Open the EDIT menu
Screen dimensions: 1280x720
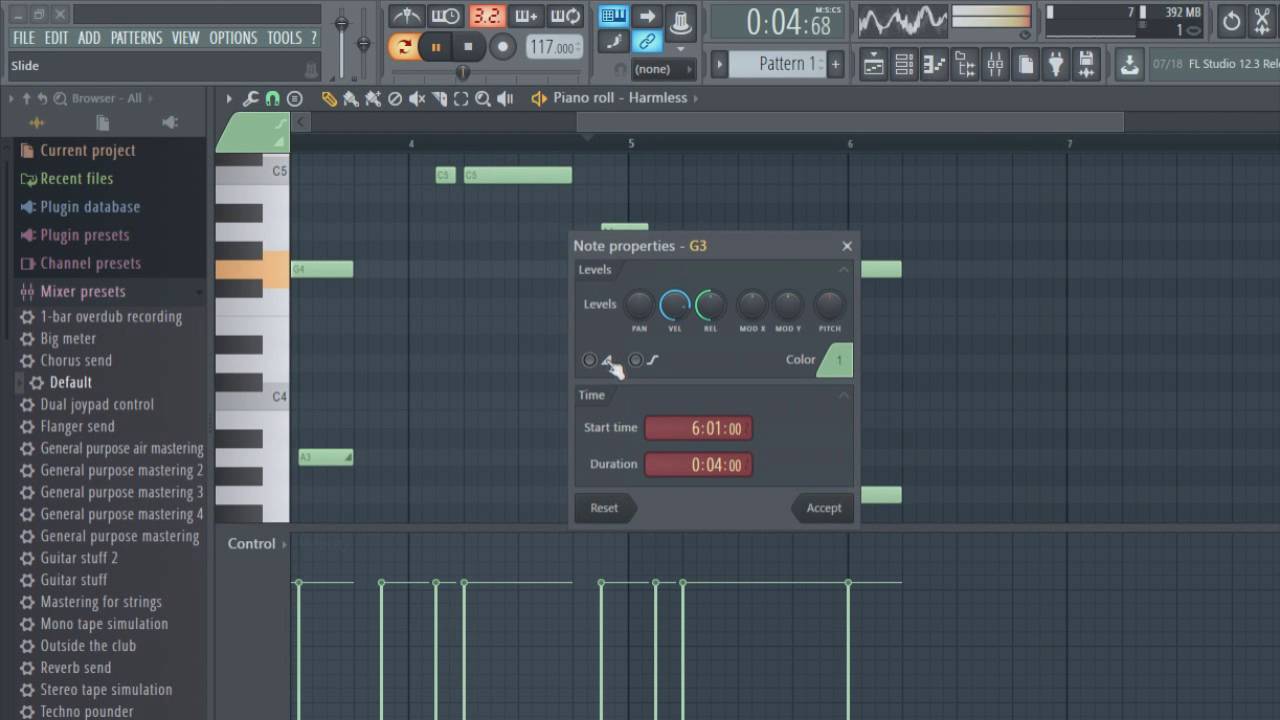[x=56, y=37]
